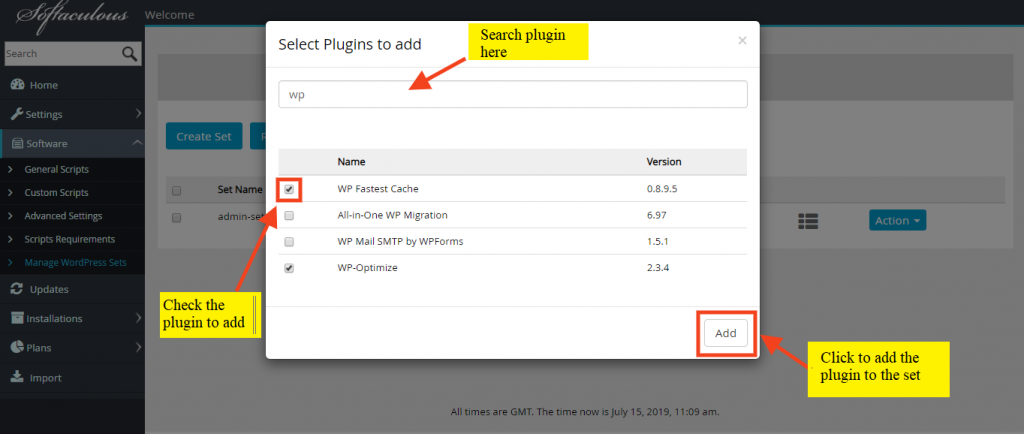
Task: Click the Plans pie chart icon
Action: coord(18,348)
